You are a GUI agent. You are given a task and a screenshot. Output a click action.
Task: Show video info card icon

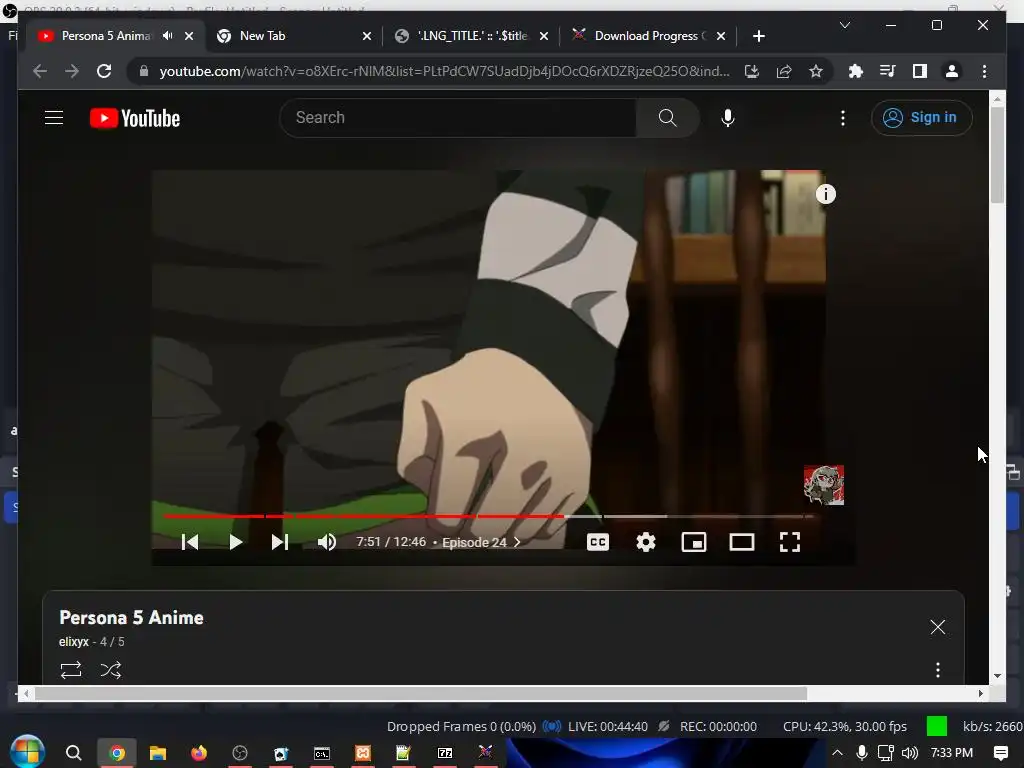point(825,194)
